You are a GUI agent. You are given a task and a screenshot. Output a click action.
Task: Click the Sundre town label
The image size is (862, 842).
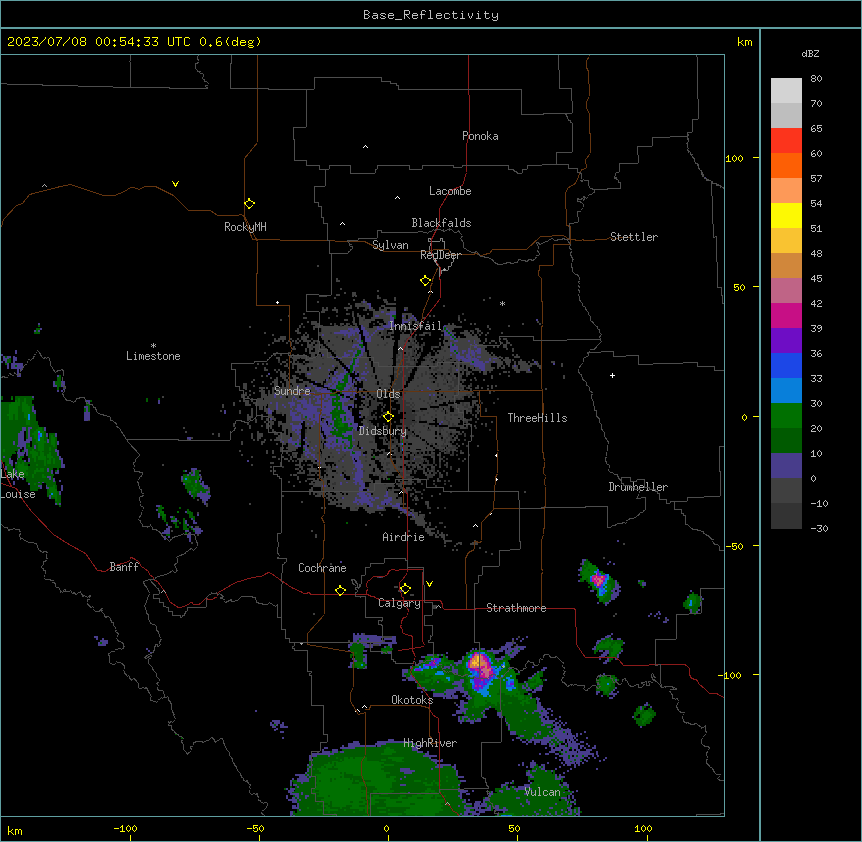(x=292, y=391)
